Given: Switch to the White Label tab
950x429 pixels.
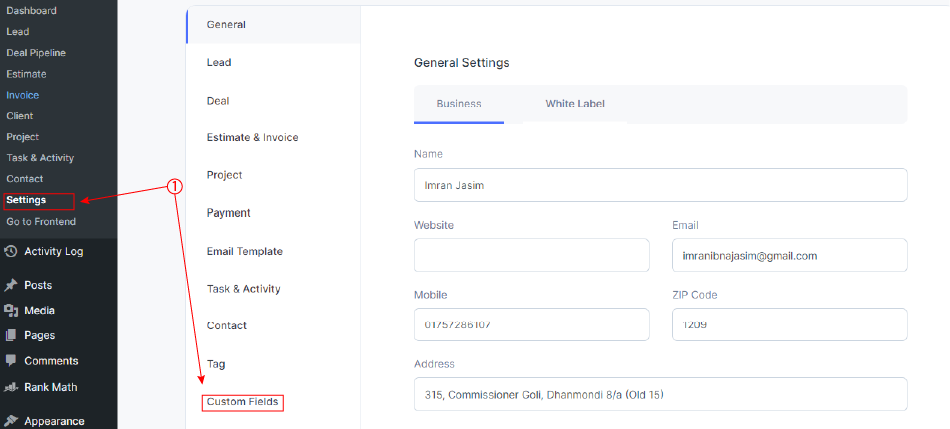Looking at the screenshot, I should tap(575, 104).
